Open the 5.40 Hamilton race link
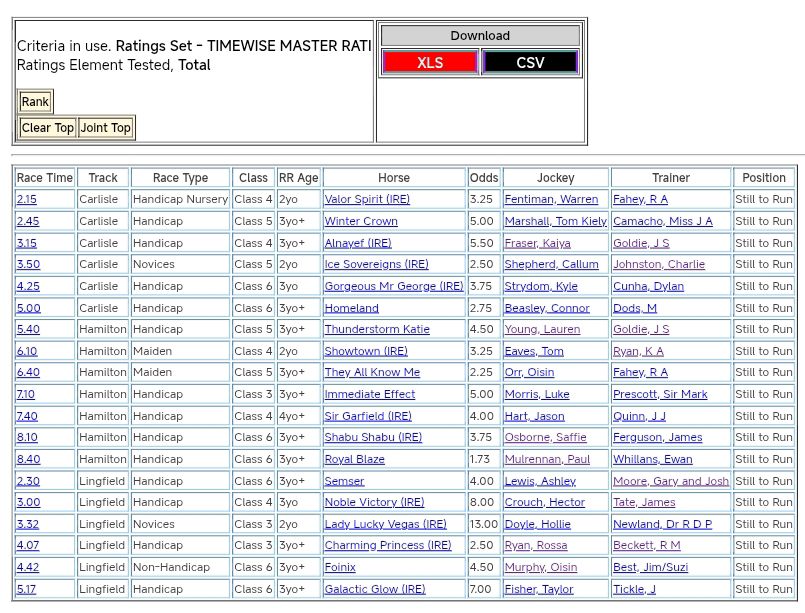This screenshot has height=613, width=805. [x=28, y=330]
